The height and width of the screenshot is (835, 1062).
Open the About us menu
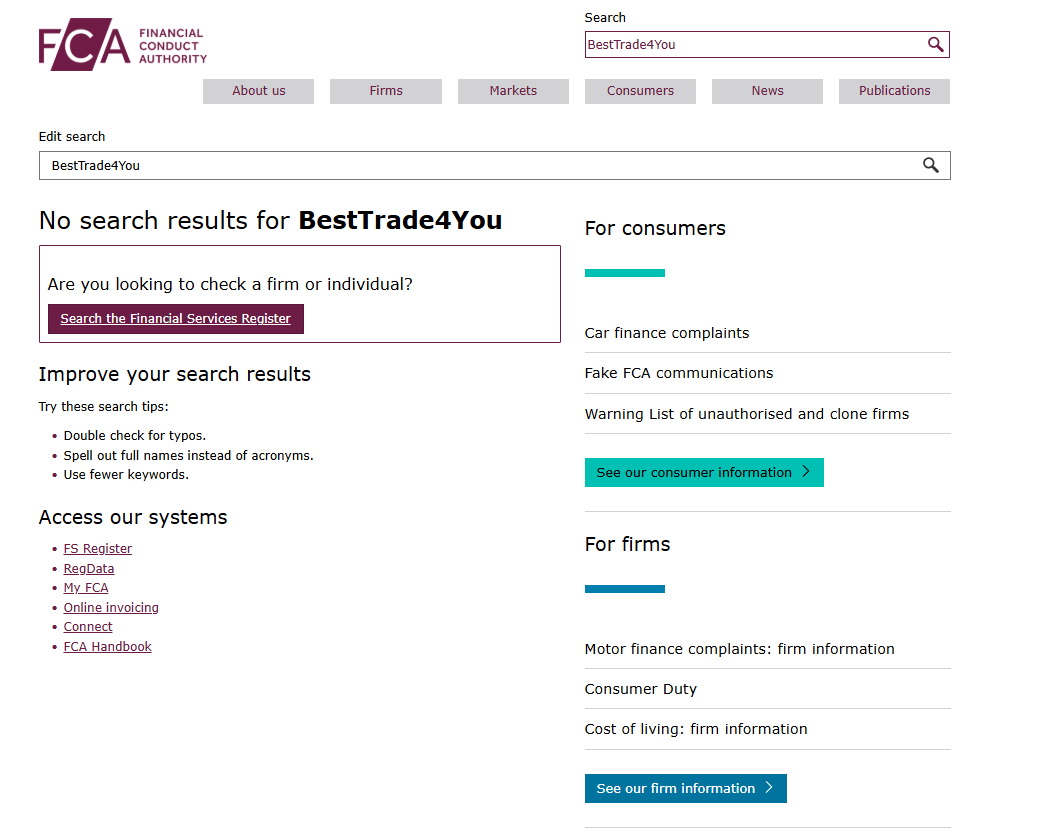(x=259, y=91)
